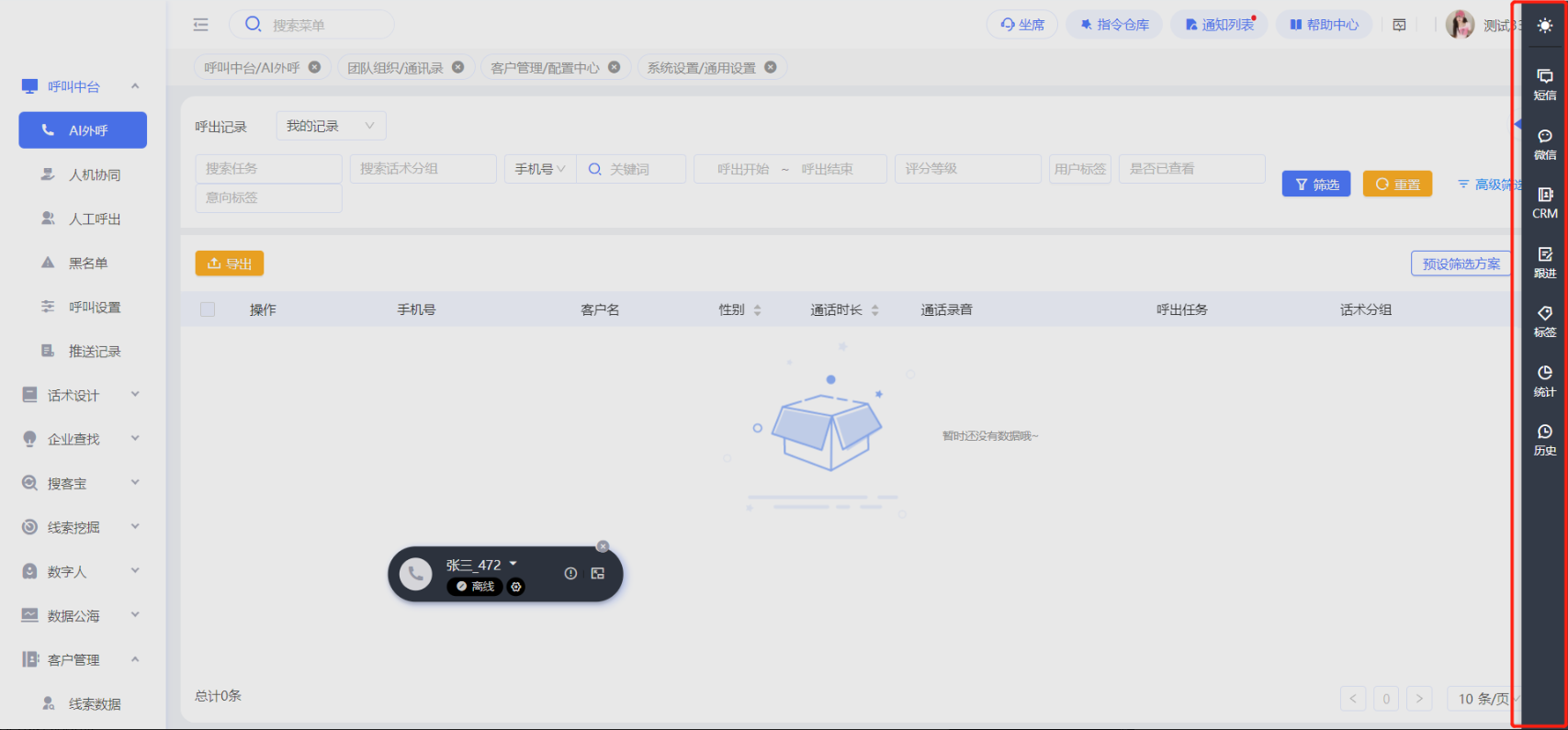Click the orange 导出 export button
The height and width of the screenshot is (730, 1568).
230,264
